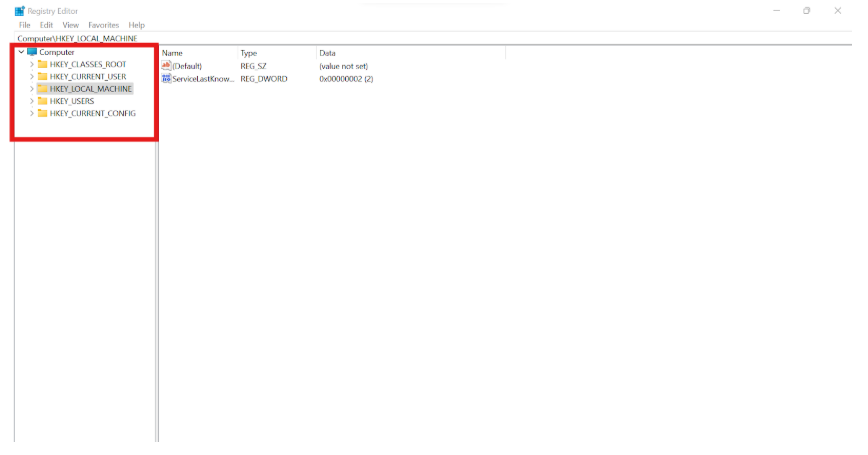This screenshot has width=868, height=455.
Task: Select the HKEY_USERS label
Action: click(72, 101)
